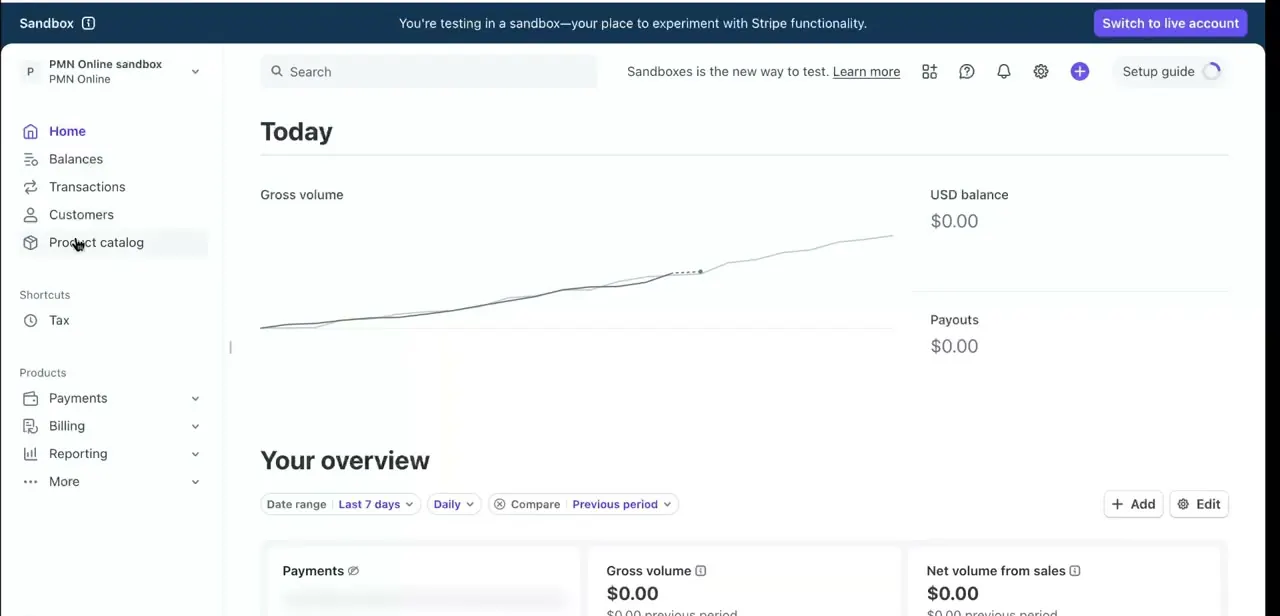Click the Setup guide progress ring
This screenshot has width=1280, height=616.
click(1212, 71)
